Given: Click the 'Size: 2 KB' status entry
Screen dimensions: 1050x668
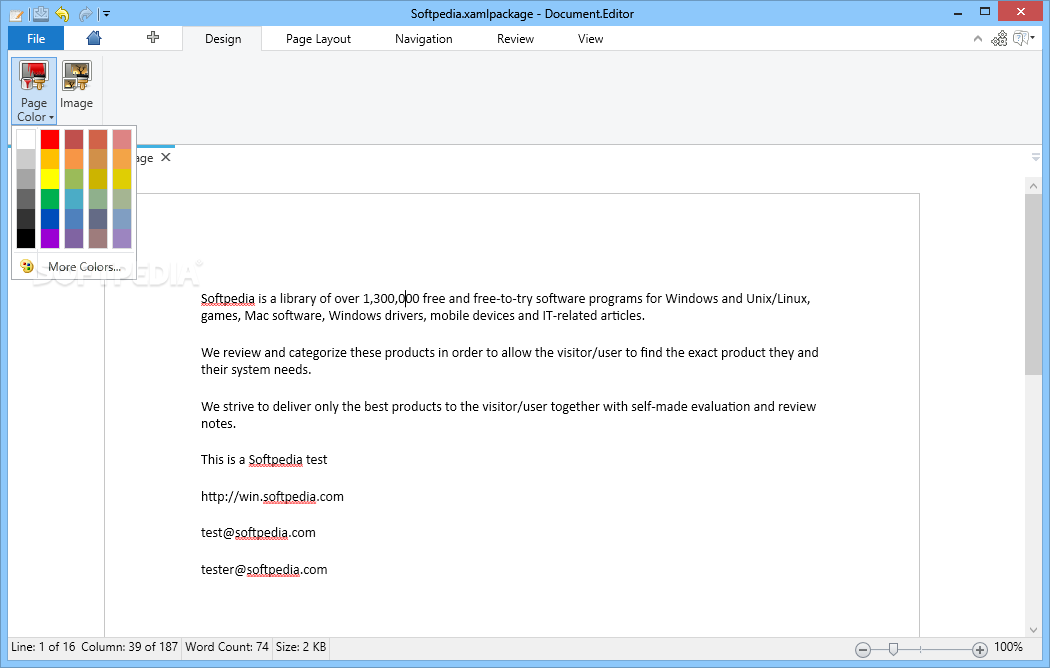Looking at the screenshot, I should [x=301, y=647].
